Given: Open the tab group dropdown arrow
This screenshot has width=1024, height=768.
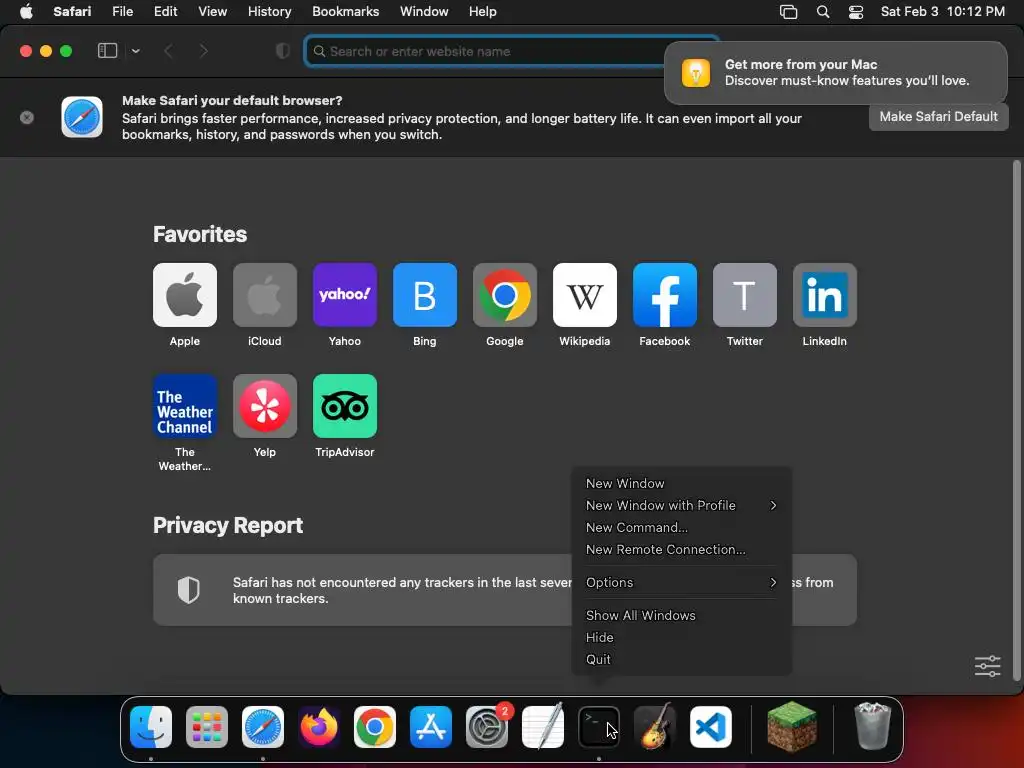Looking at the screenshot, I should pos(135,51).
